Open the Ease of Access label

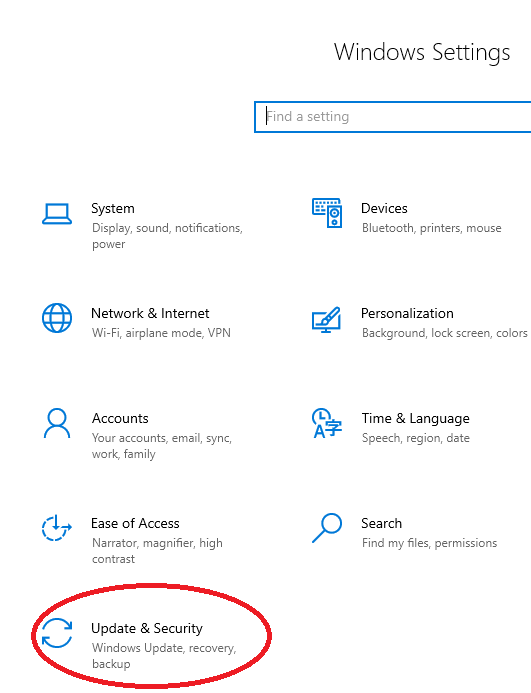coord(135,523)
